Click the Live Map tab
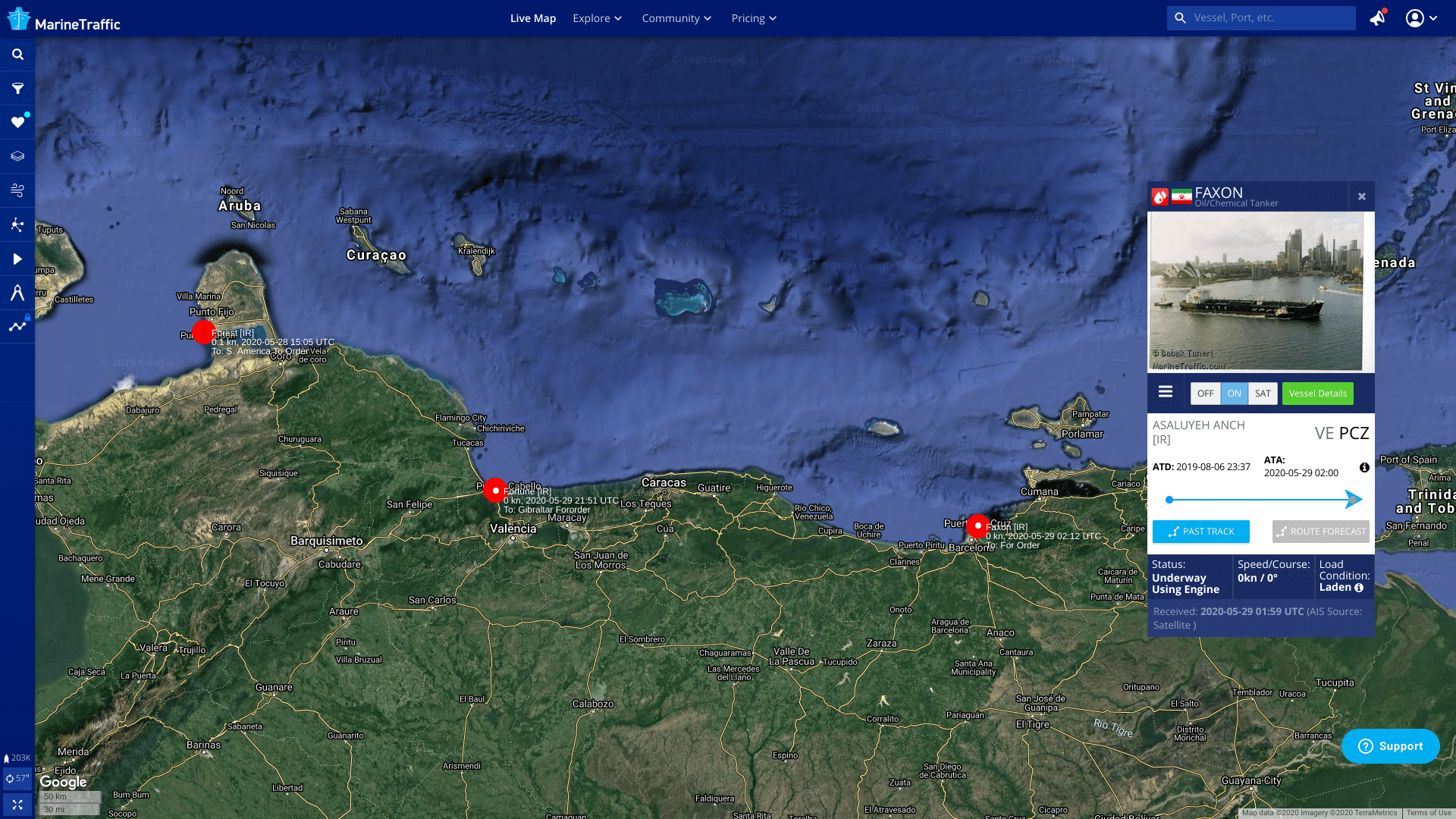 click(x=532, y=18)
